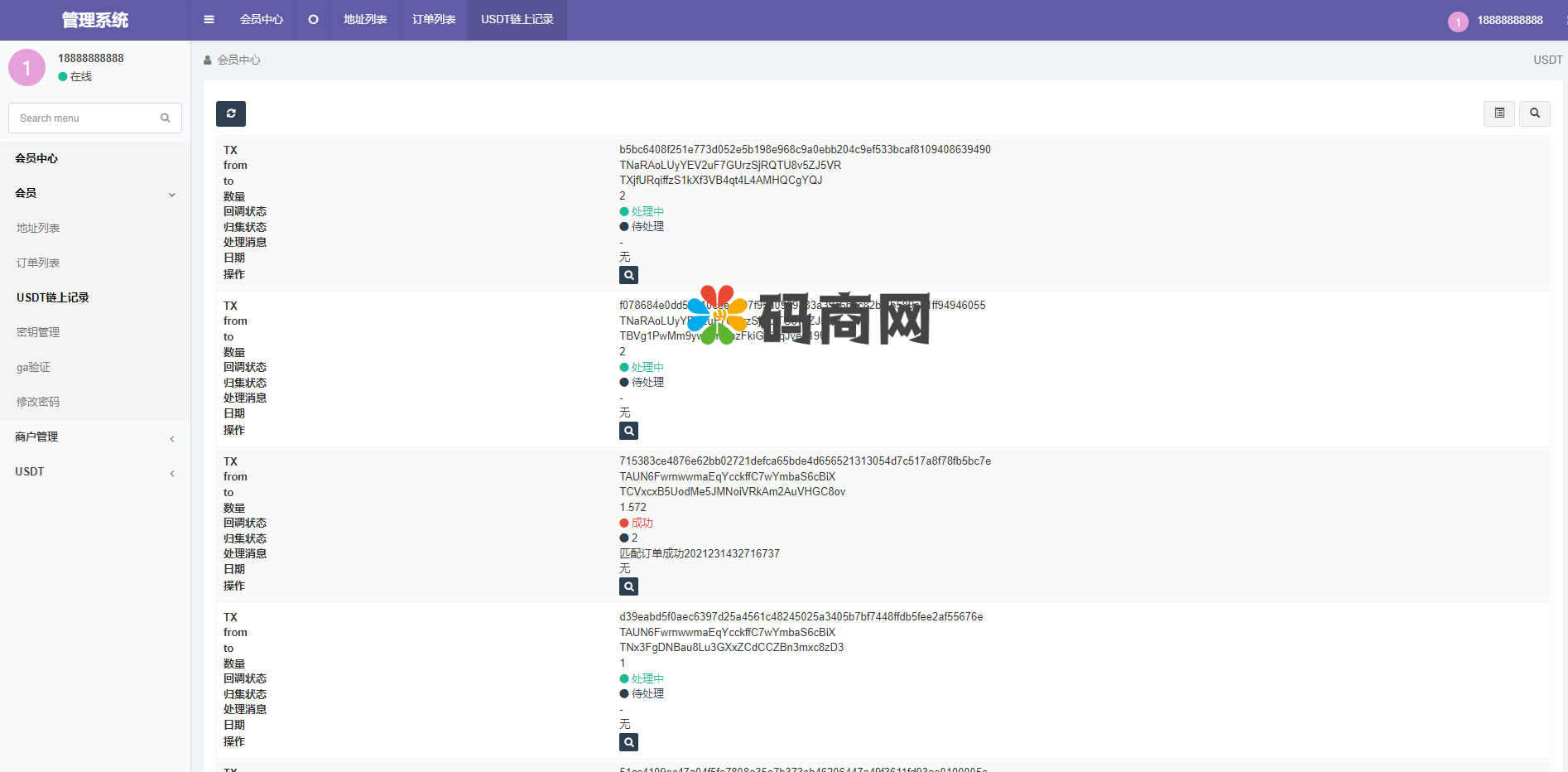
Task: Toggle the table view icon at top right
Action: [x=1498, y=113]
